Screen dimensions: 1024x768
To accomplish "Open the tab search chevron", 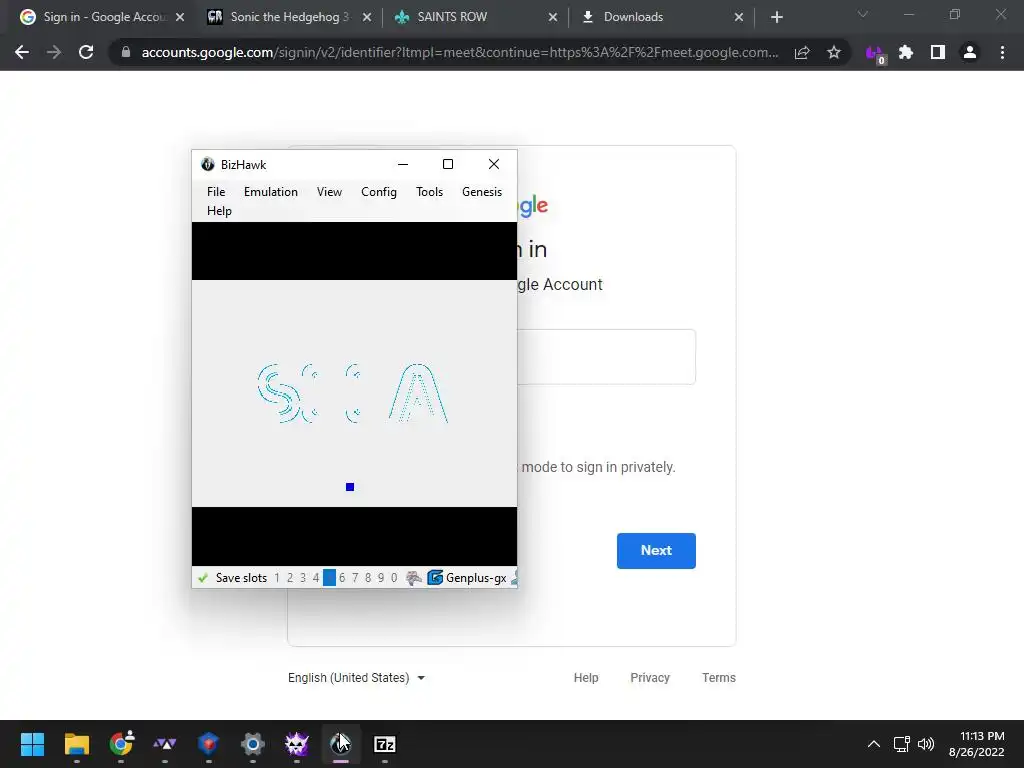I will point(863,14).
